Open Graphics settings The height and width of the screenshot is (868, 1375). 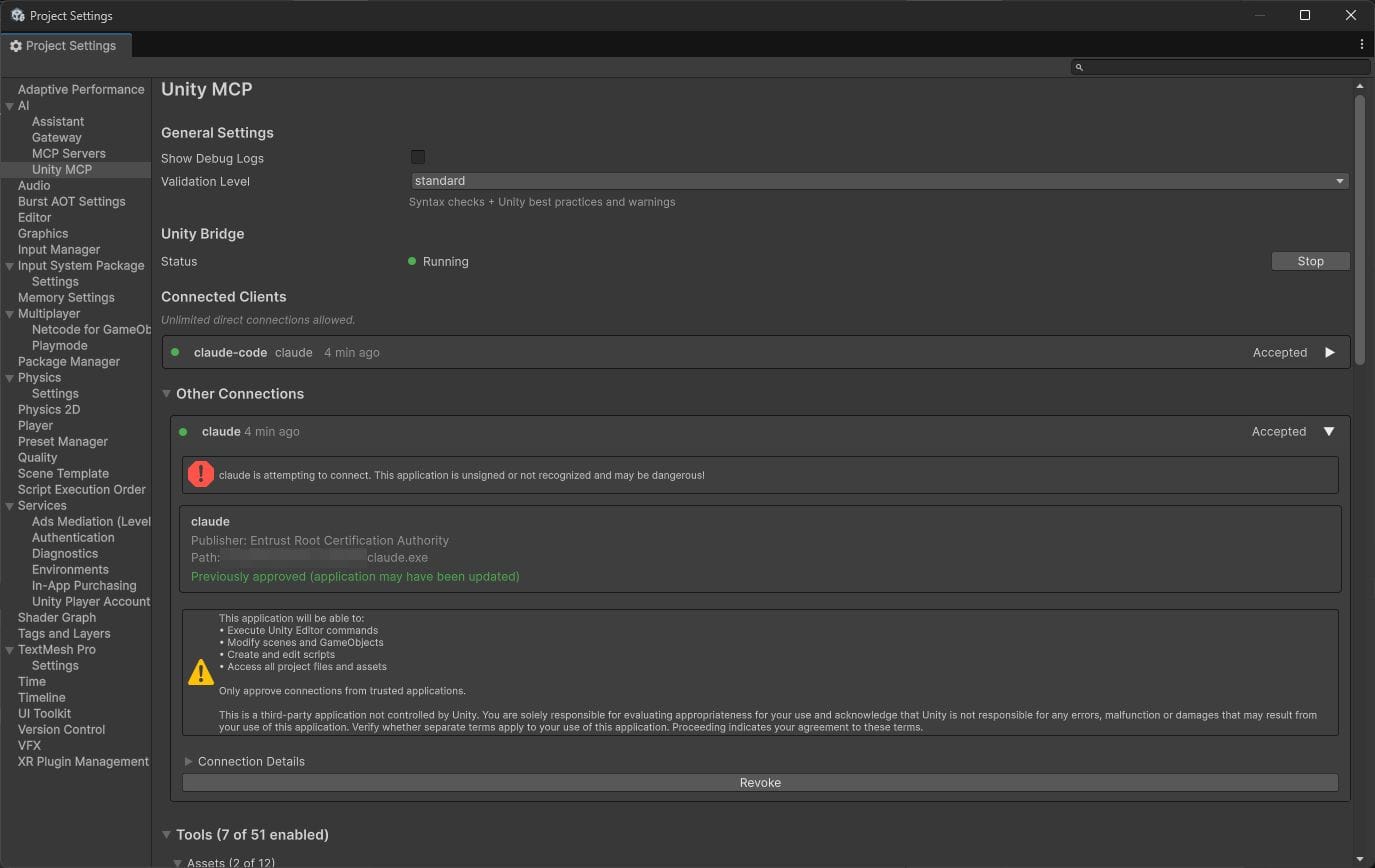43,233
